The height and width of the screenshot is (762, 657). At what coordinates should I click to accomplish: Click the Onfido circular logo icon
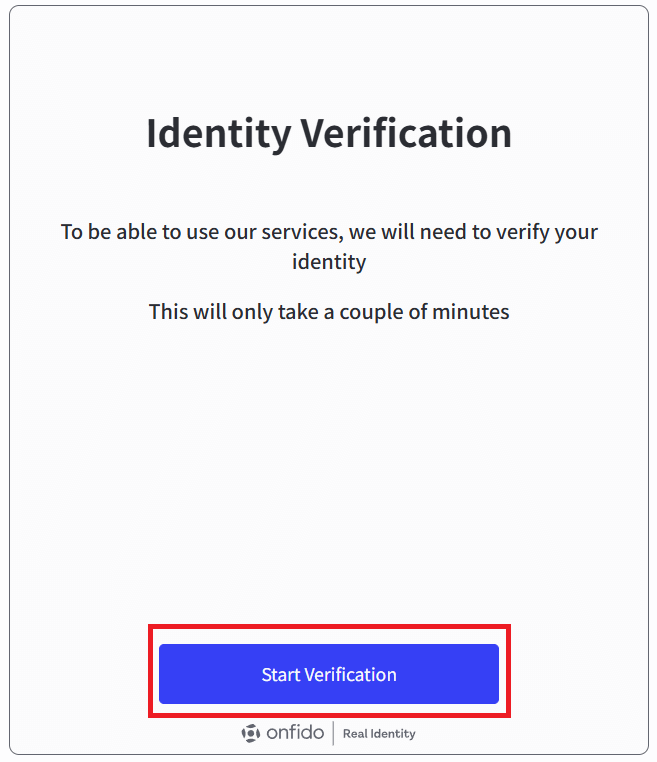(x=251, y=733)
